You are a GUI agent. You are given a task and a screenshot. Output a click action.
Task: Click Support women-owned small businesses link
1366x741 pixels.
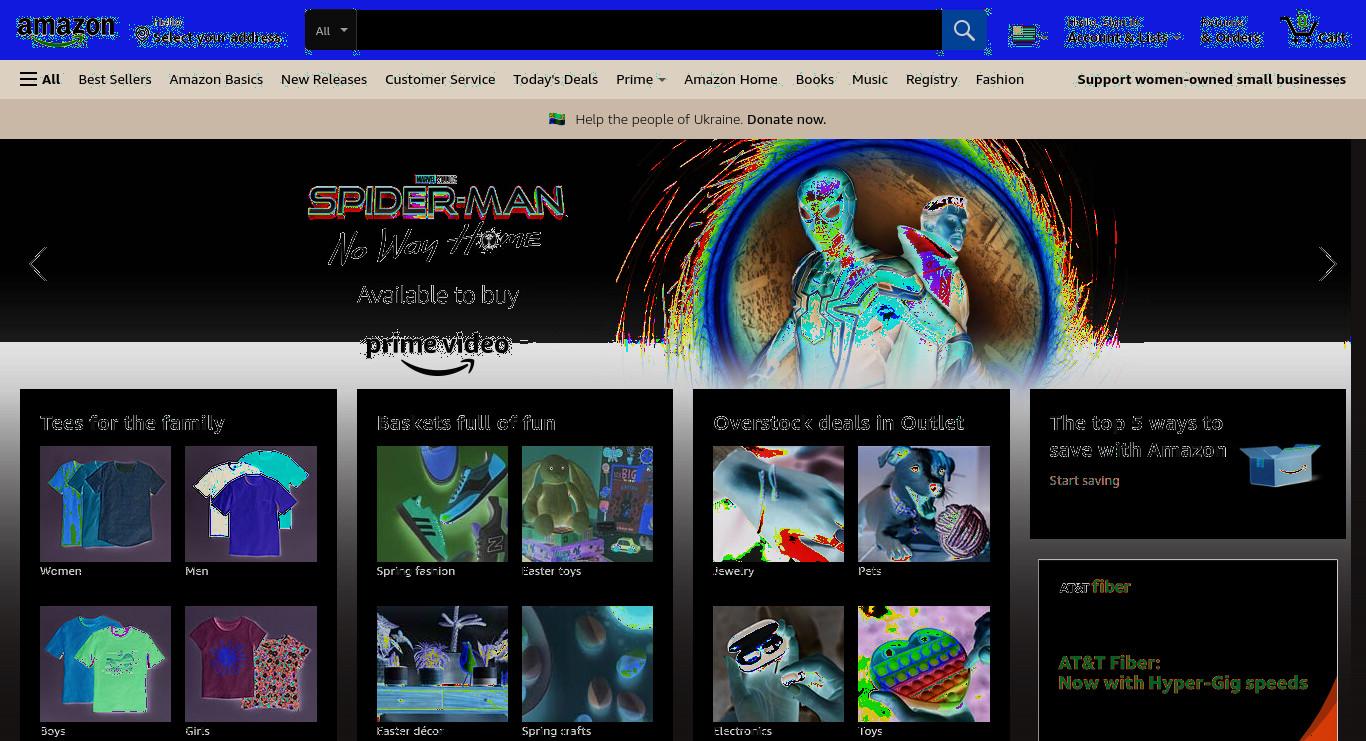click(1211, 79)
